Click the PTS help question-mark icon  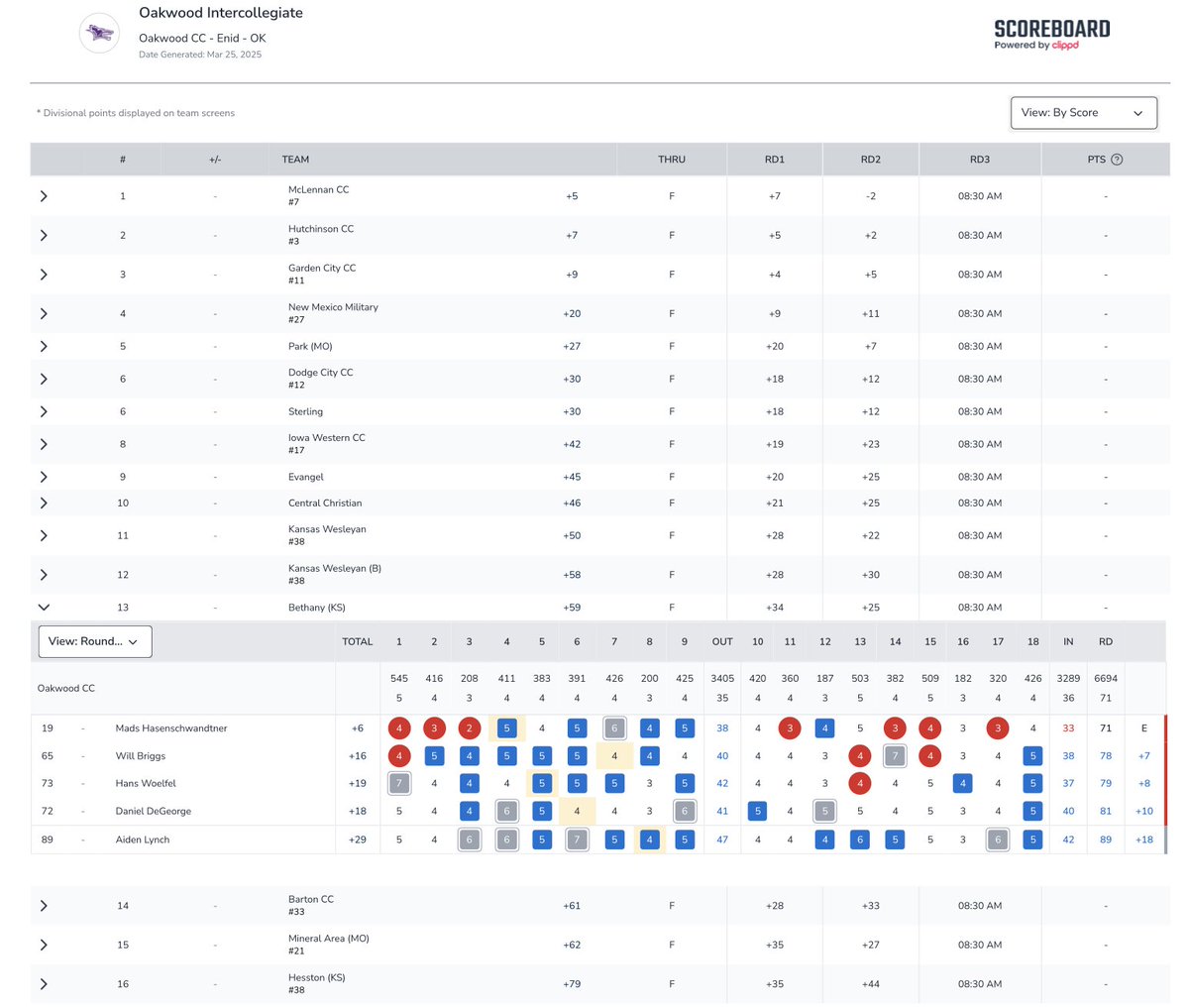[1117, 160]
